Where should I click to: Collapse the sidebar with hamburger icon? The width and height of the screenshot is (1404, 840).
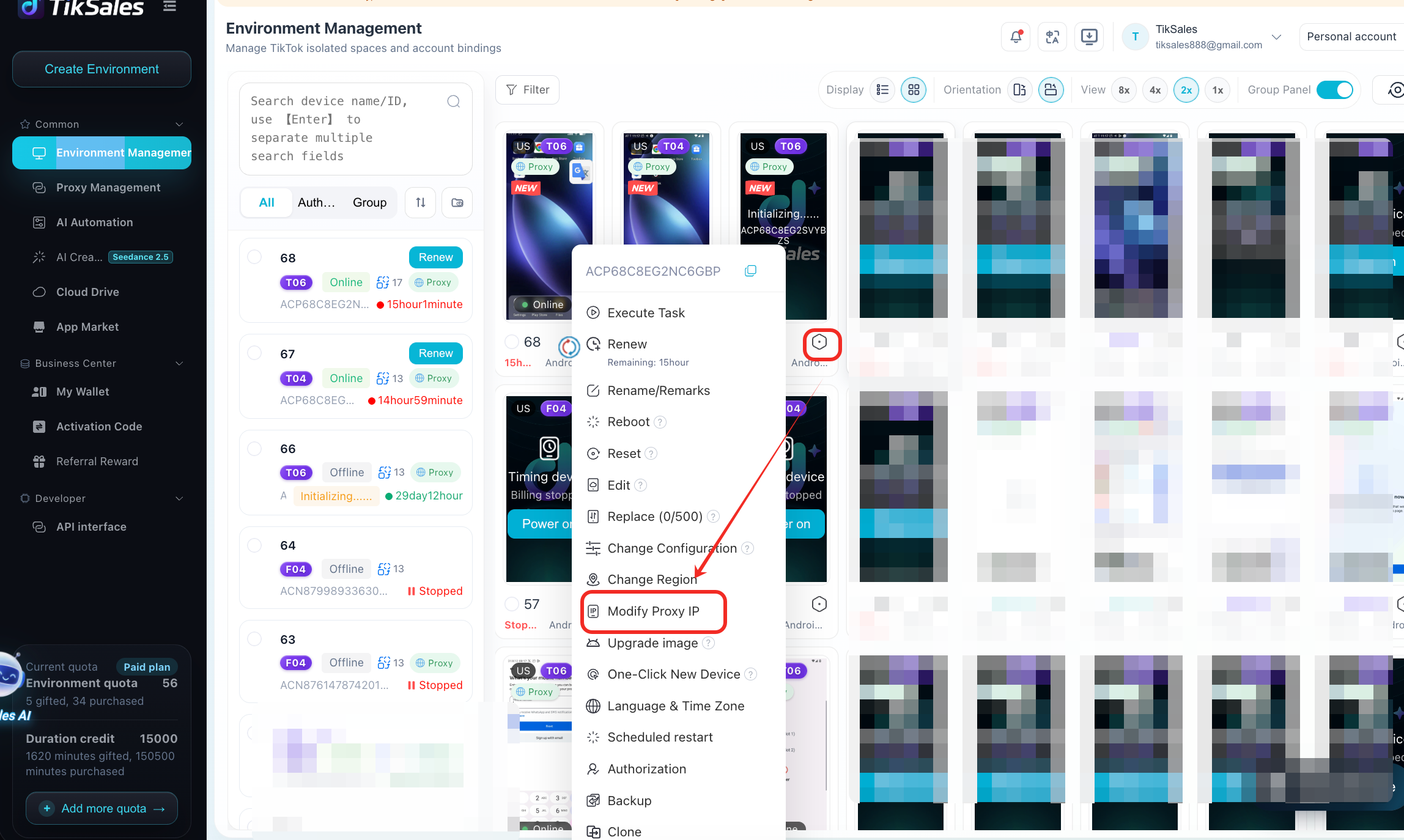(169, 7)
